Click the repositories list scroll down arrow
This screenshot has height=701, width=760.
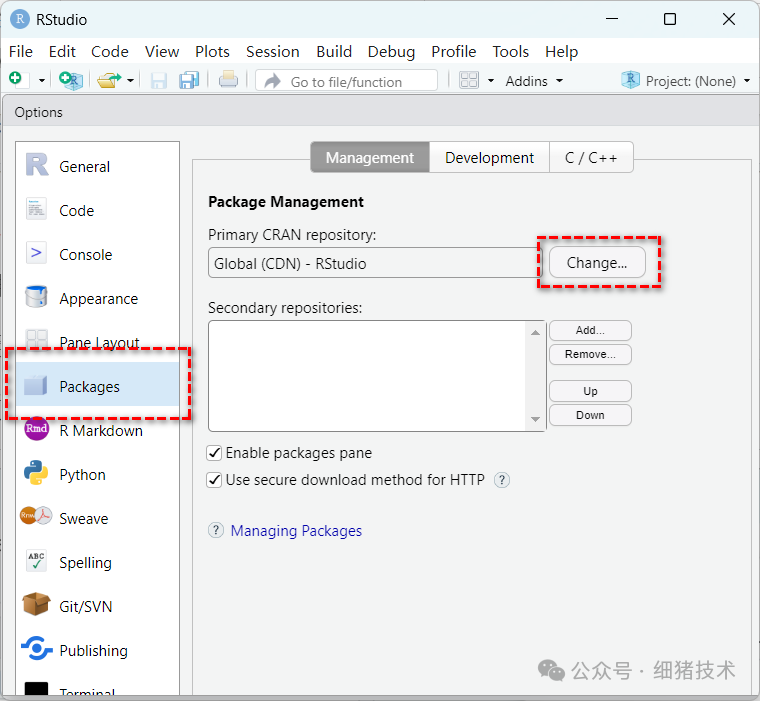click(x=535, y=419)
